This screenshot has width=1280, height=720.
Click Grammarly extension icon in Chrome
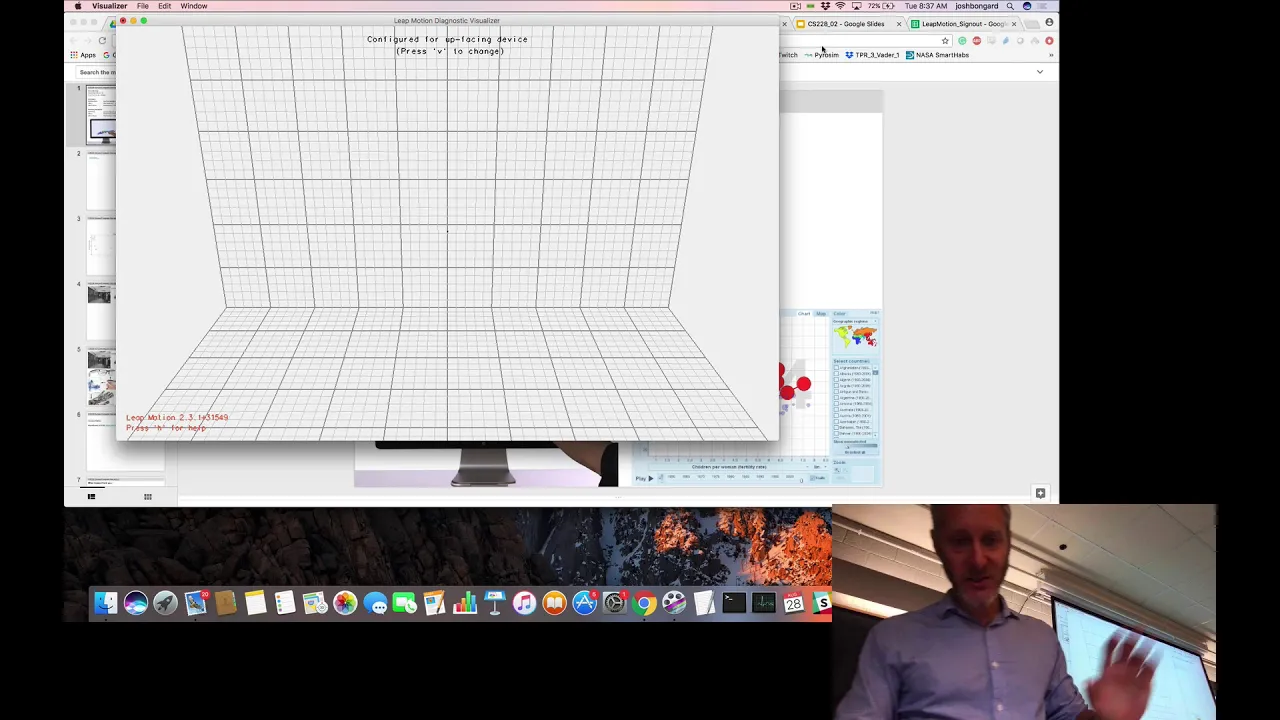(x=962, y=41)
